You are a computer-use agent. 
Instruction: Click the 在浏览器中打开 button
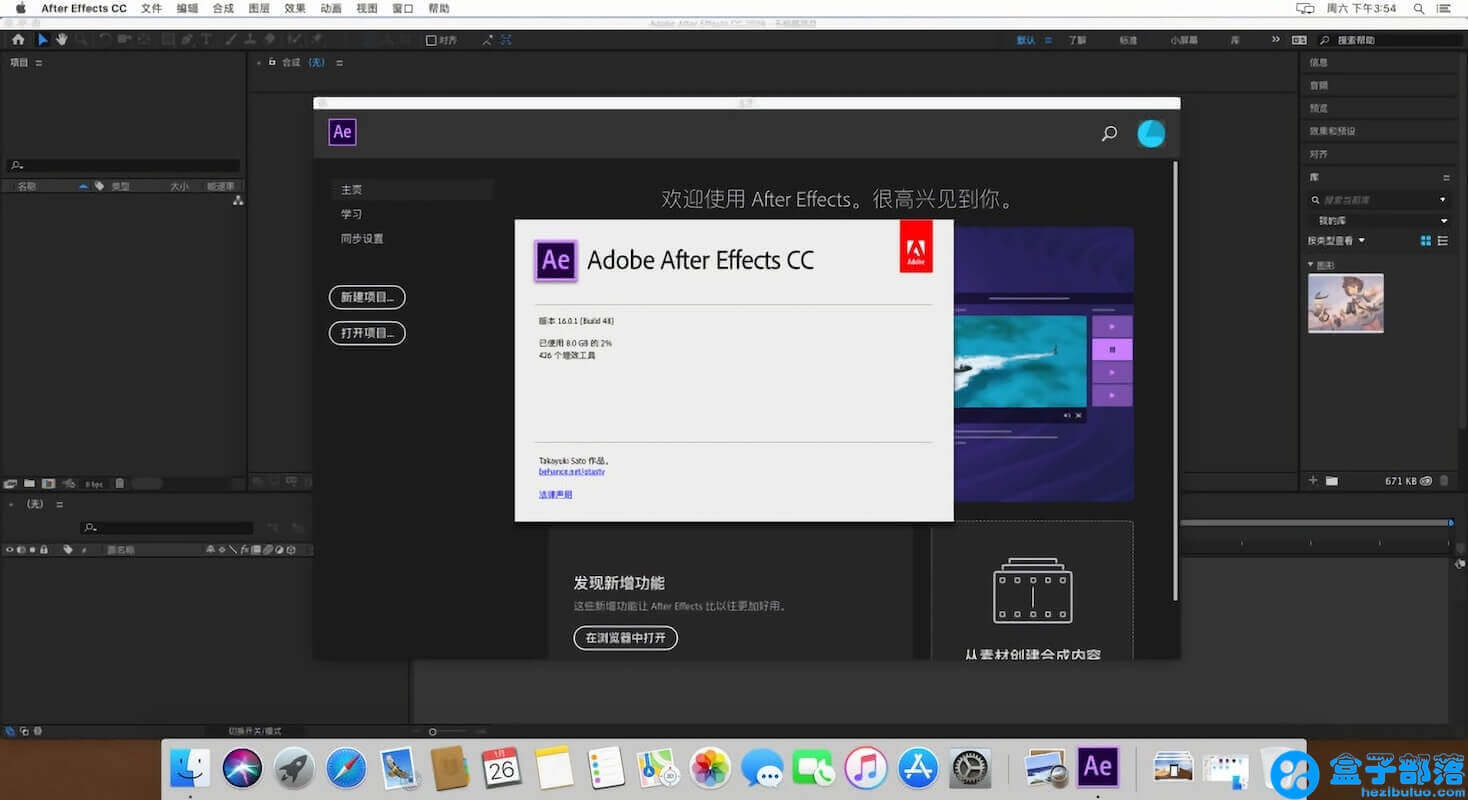pyautogui.click(x=626, y=637)
